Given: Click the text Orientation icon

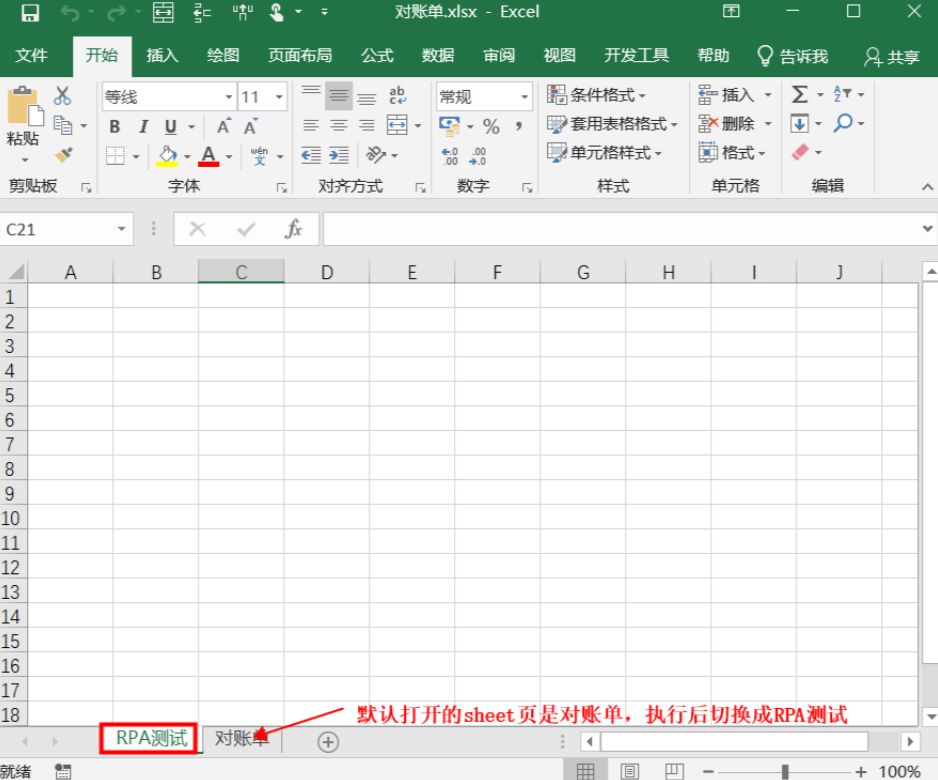Looking at the screenshot, I should (x=376, y=155).
